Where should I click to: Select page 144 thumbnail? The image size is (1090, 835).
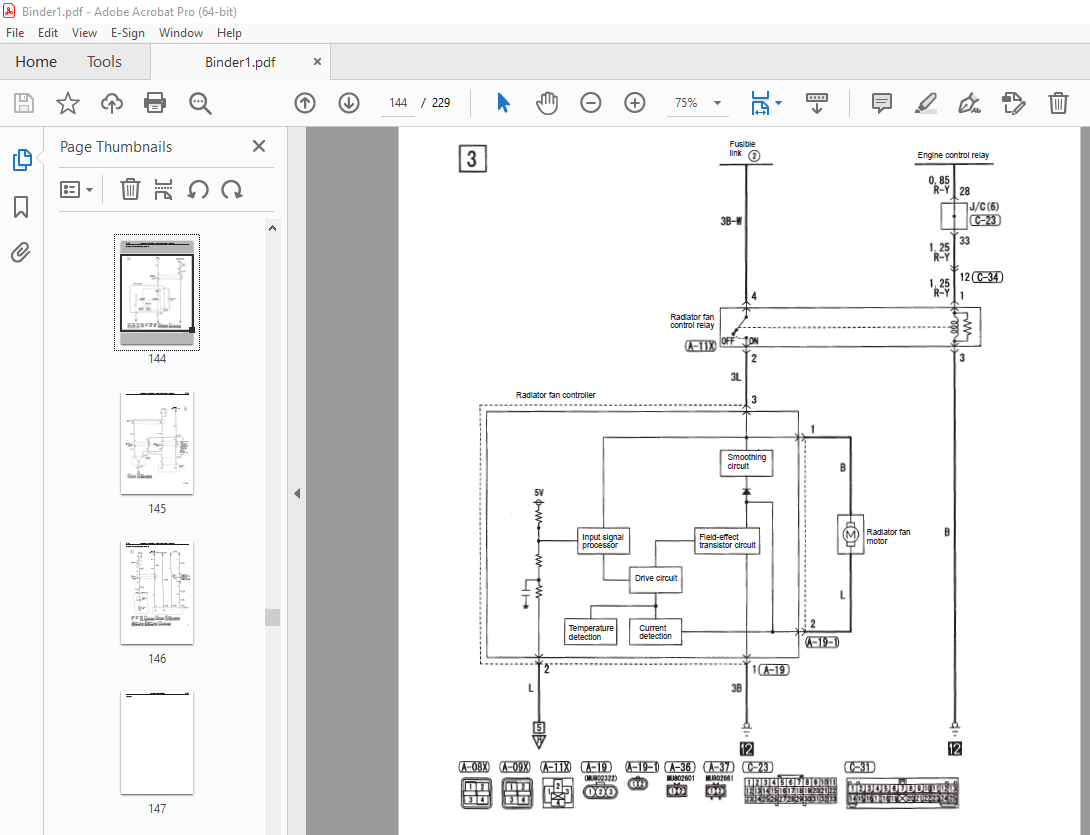pyautogui.click(x=157, y=292)
